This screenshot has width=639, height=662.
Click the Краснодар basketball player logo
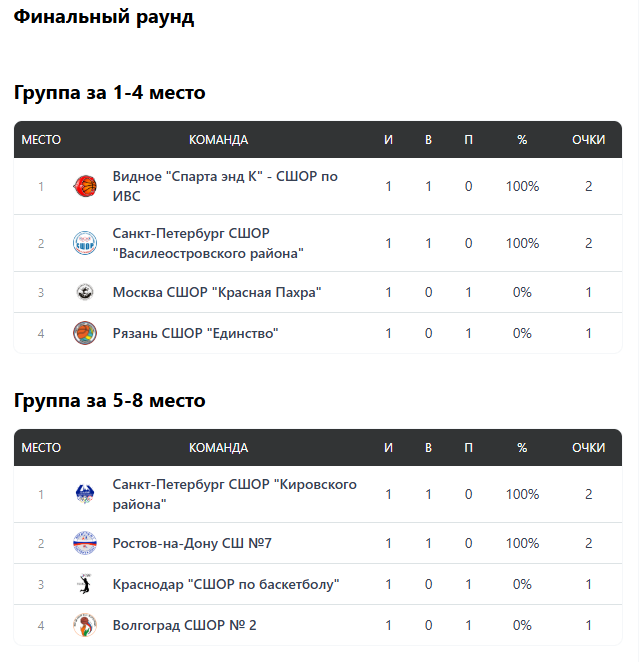coord(85,584)
